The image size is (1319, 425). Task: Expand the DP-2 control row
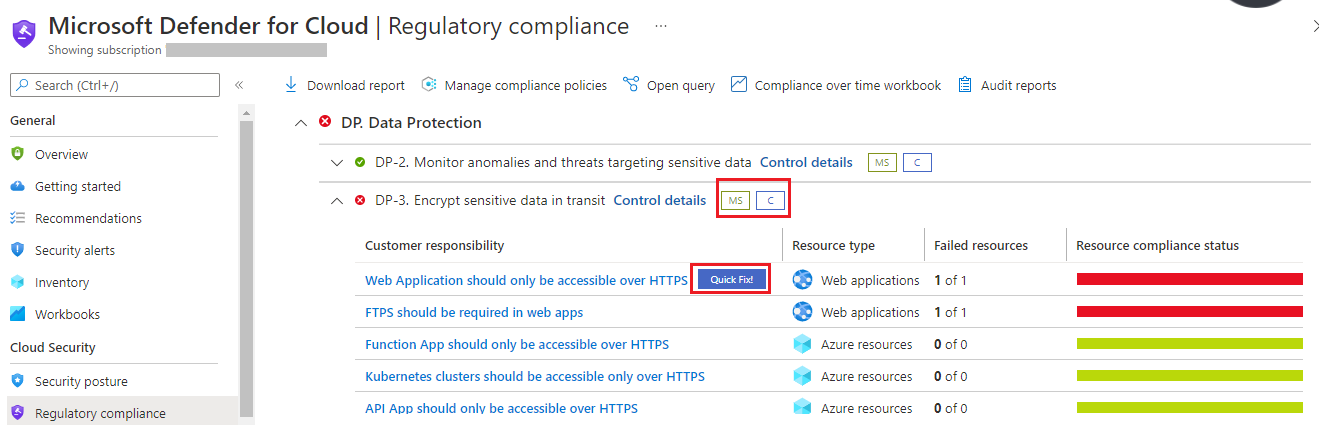click(x=337, y=162)
